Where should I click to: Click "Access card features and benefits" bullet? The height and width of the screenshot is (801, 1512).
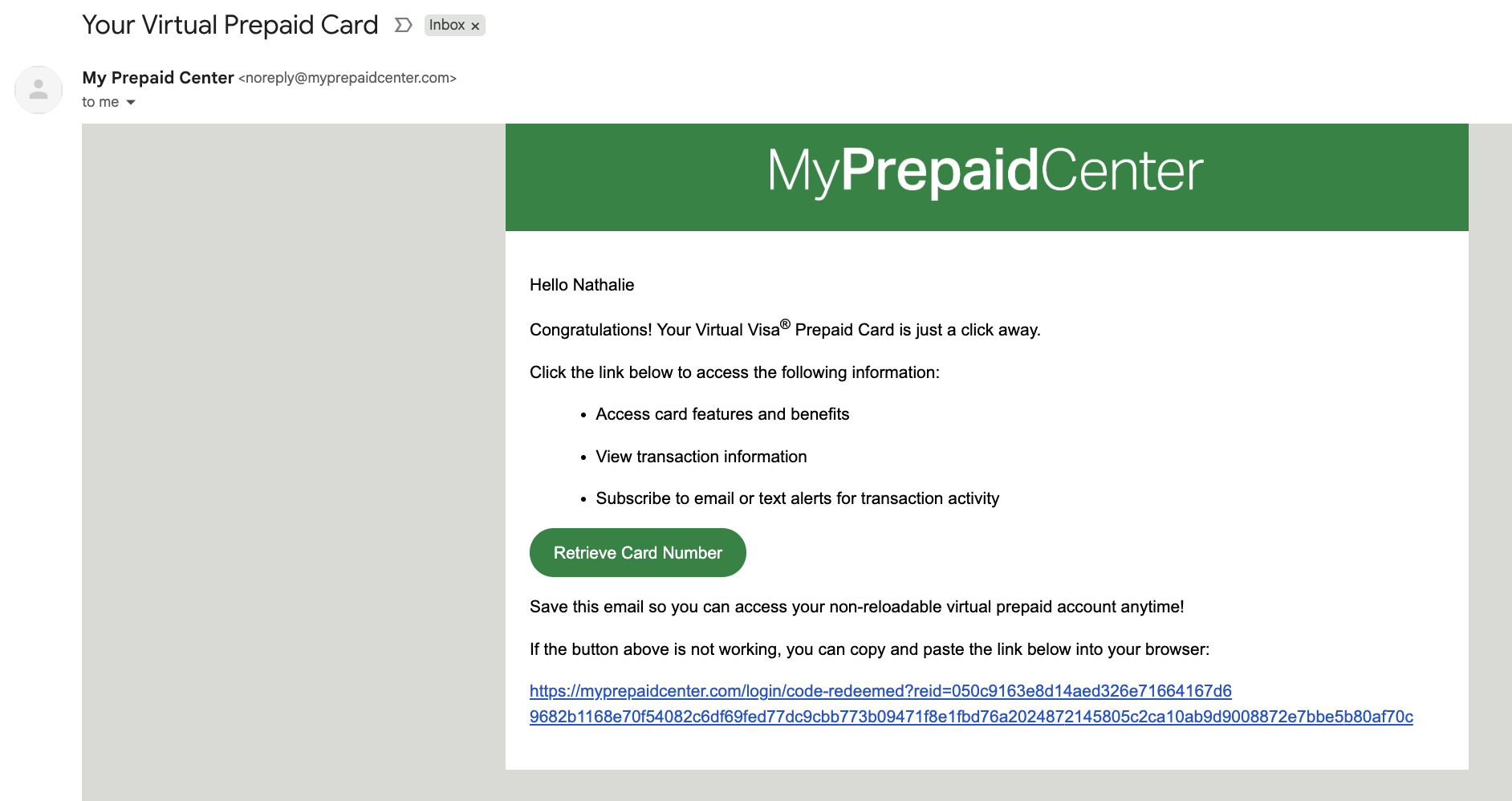tap(722, 414)
